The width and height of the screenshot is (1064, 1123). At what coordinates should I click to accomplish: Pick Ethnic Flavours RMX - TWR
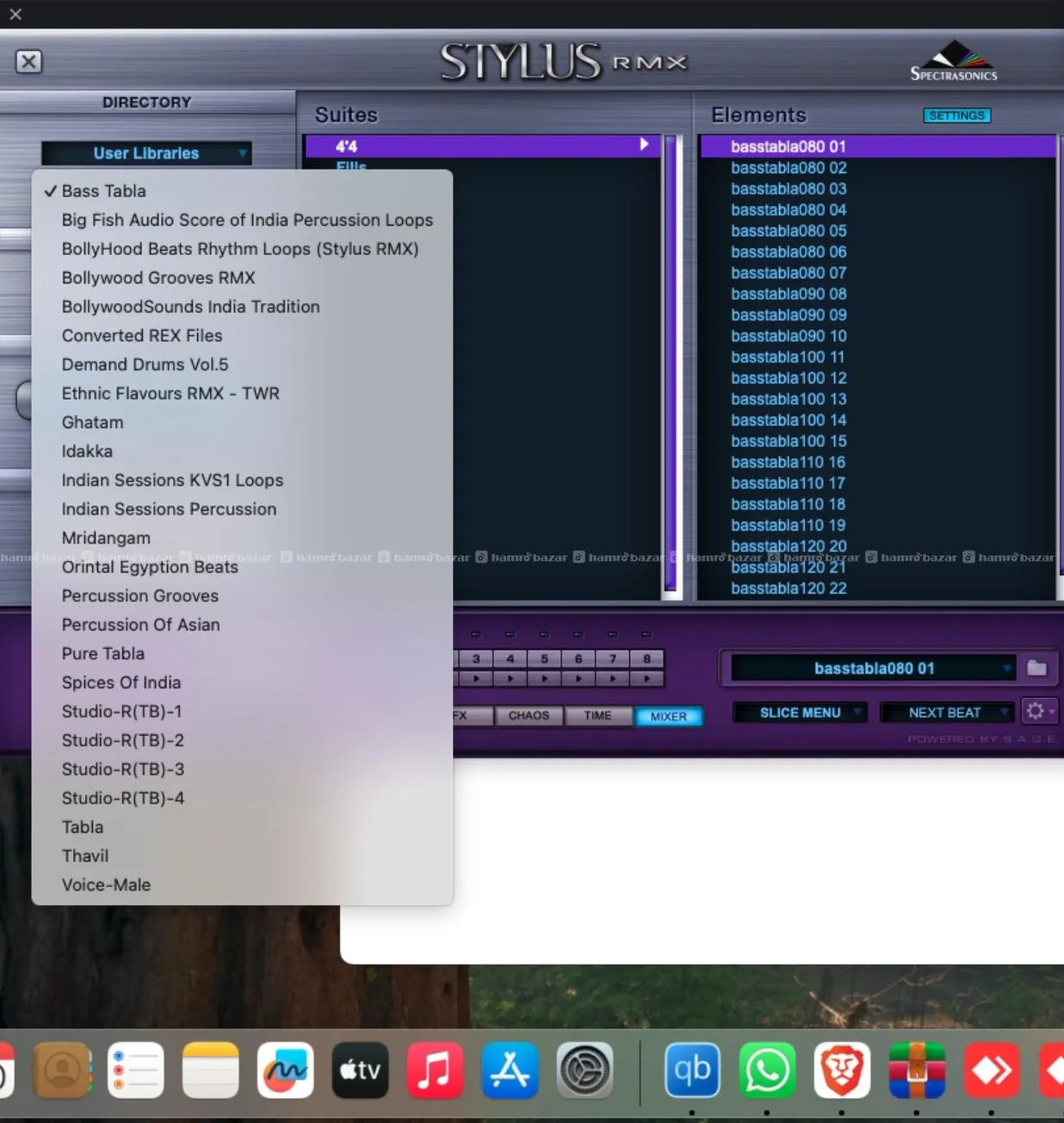click(242, 393)
